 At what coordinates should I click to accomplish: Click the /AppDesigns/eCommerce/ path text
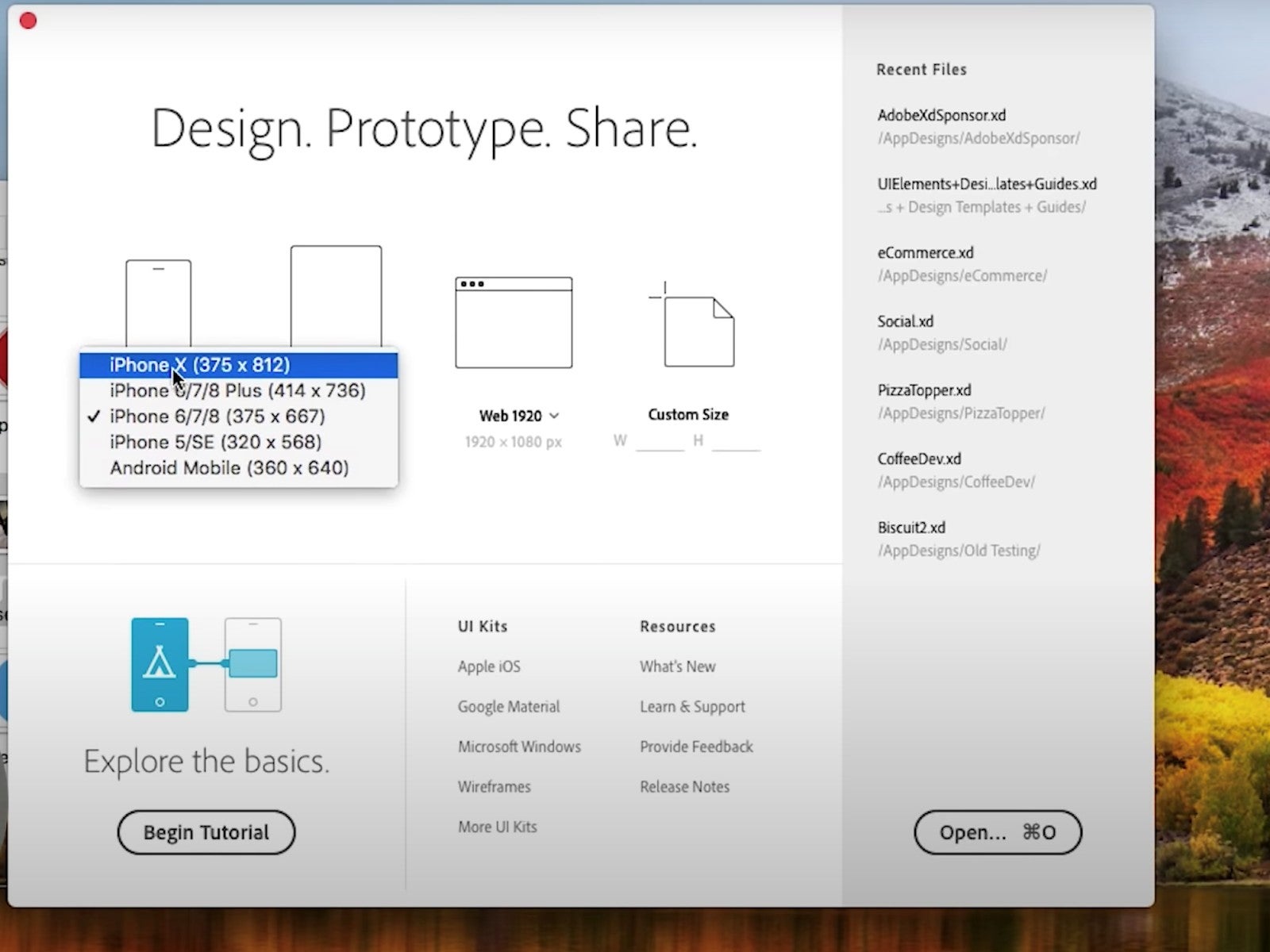tap(962, 276)
